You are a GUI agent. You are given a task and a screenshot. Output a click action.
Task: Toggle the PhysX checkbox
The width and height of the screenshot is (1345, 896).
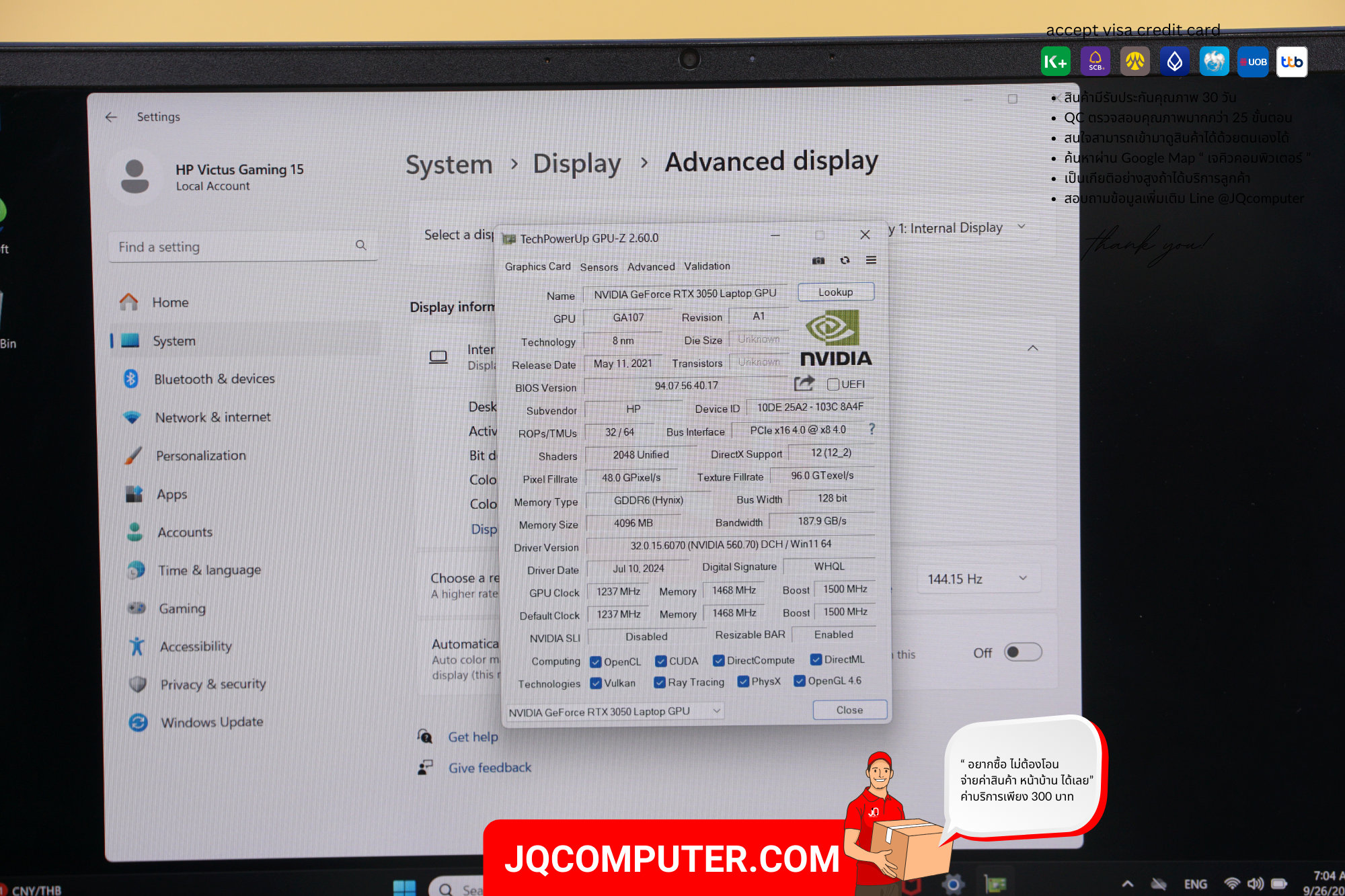coord(743,682)
